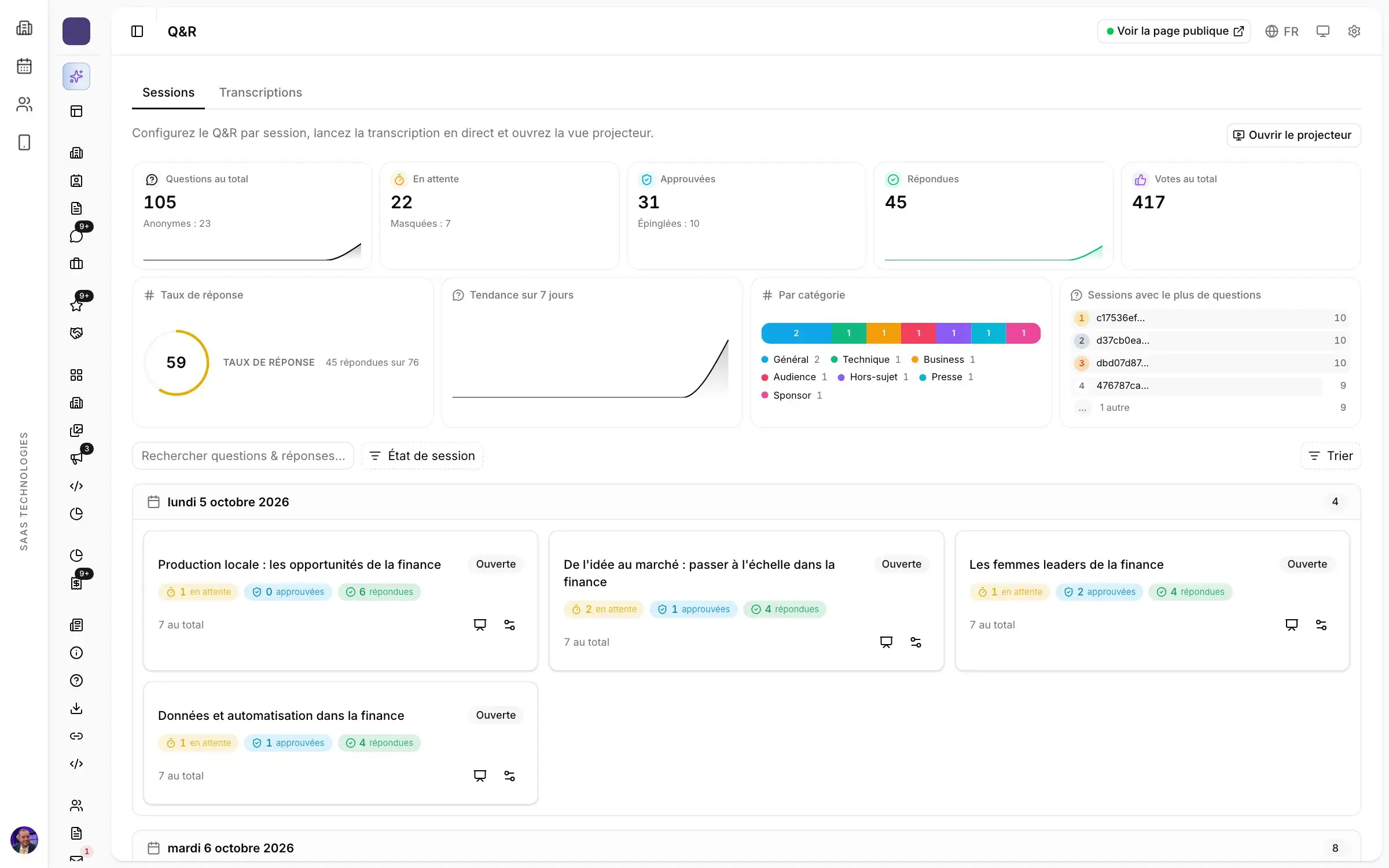Select session c17536ef... in top sessions list
The image size is (1389, 868).
pyautogui.click(x=1210, y=318)
